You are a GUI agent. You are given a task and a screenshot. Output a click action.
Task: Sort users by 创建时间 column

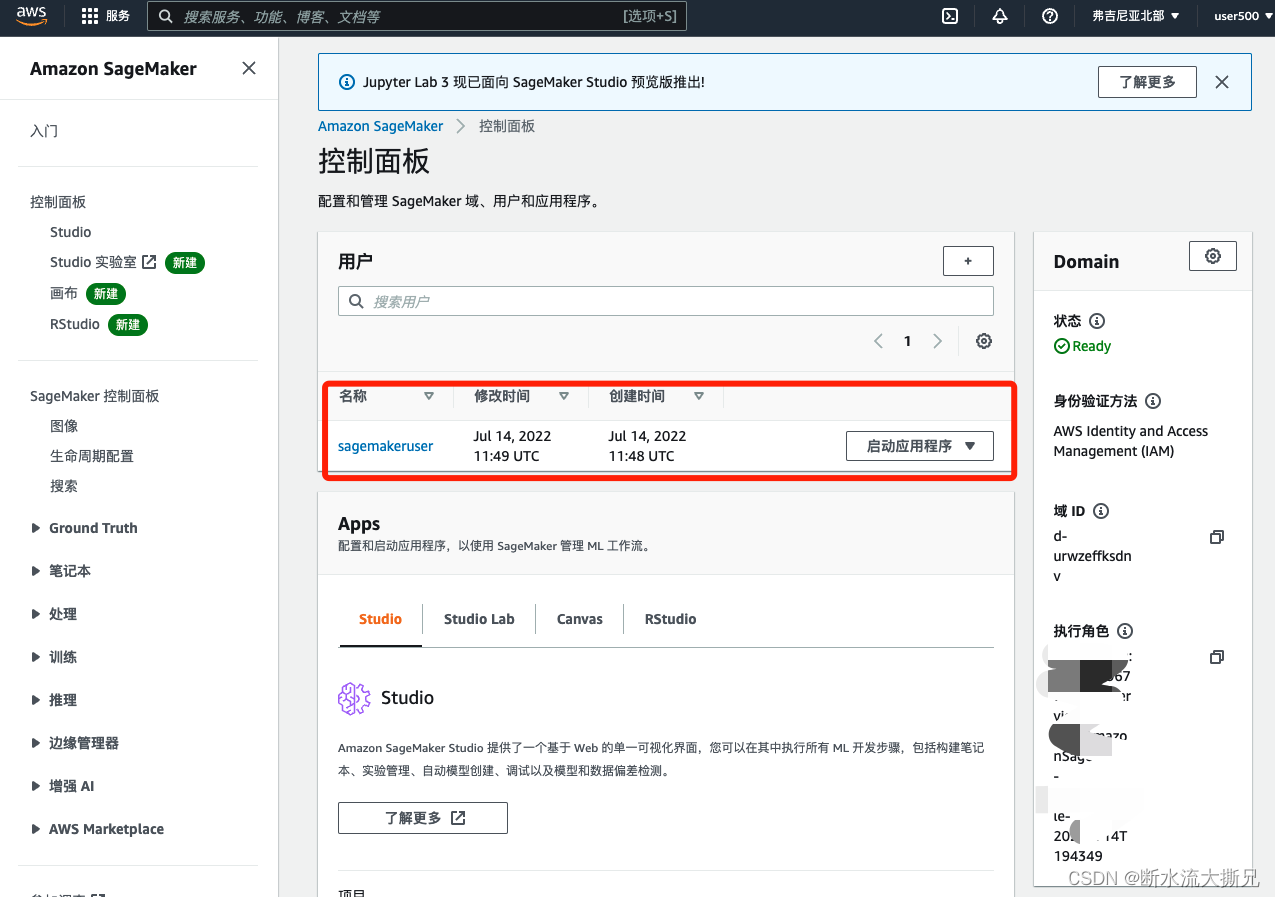pos(699,396)
